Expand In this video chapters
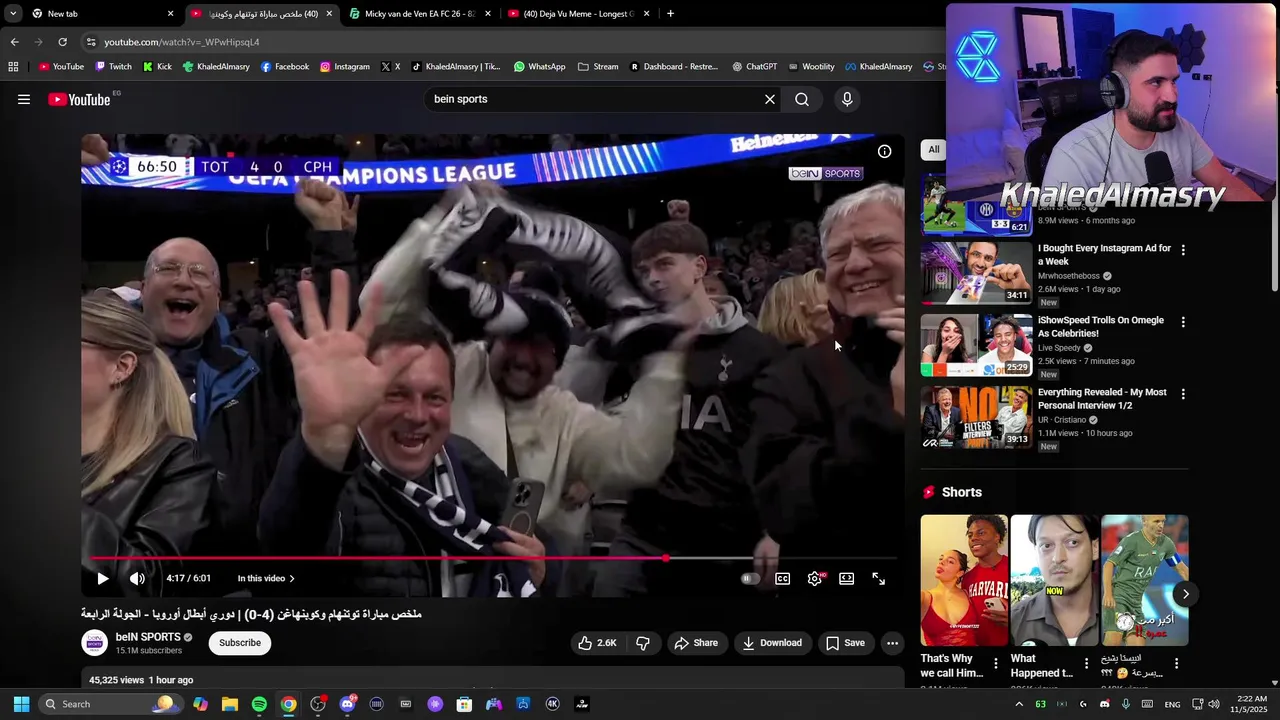The image size is (1280, 720). (x=266, y=578)
